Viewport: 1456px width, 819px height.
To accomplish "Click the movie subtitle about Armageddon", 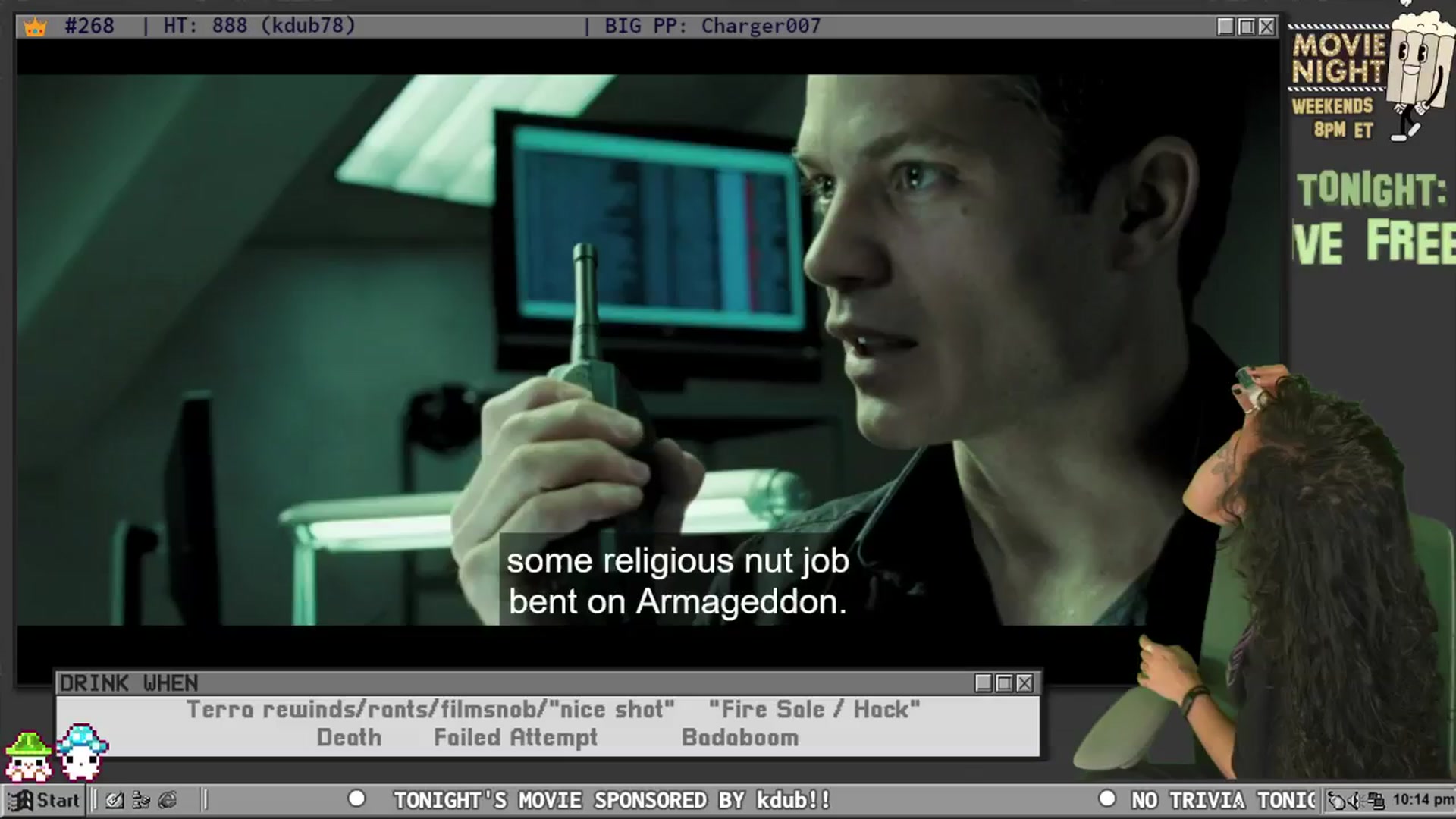I will [x=677, y=582].
